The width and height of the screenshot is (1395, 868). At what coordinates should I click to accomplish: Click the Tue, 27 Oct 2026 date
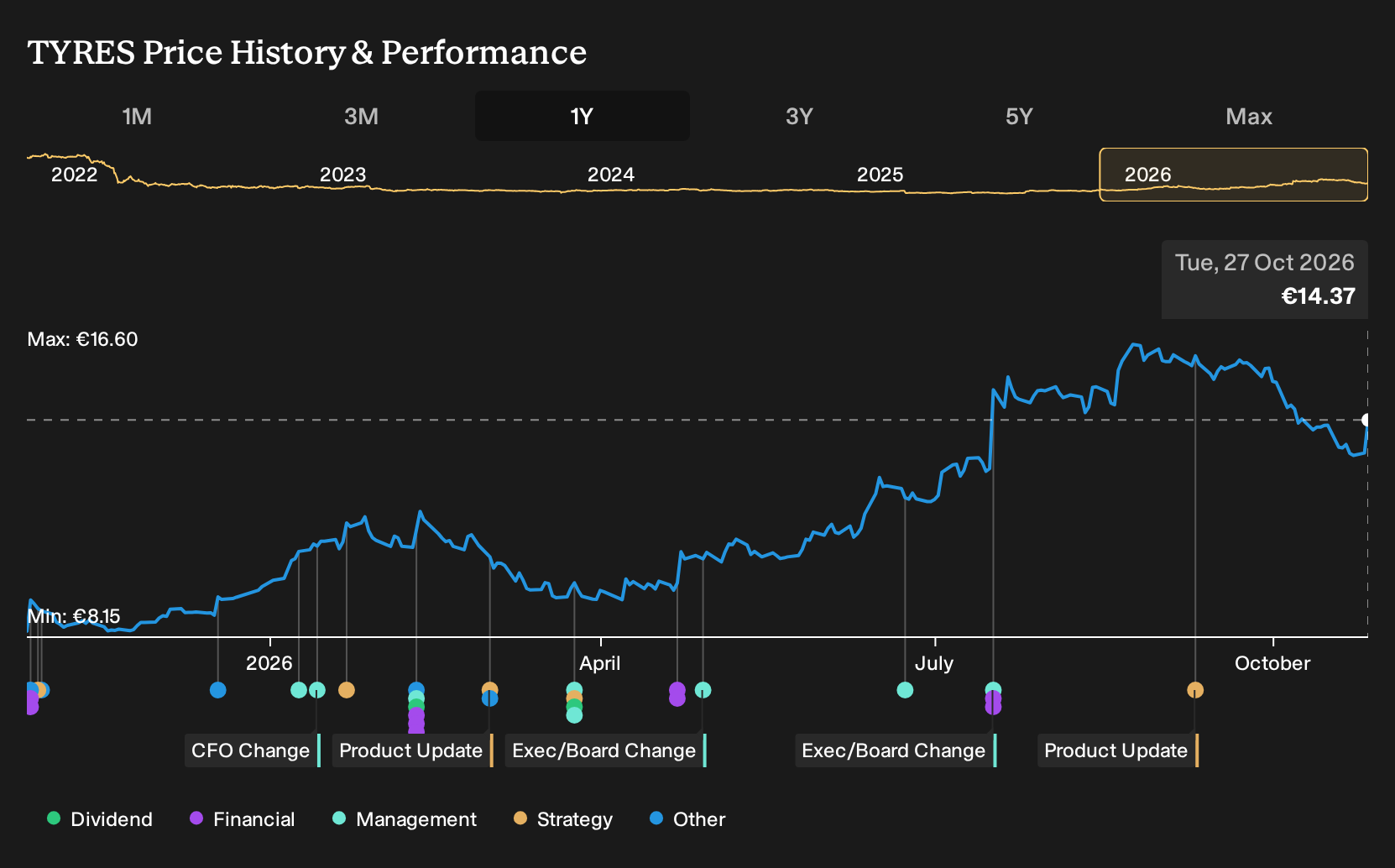point(1264,263)
